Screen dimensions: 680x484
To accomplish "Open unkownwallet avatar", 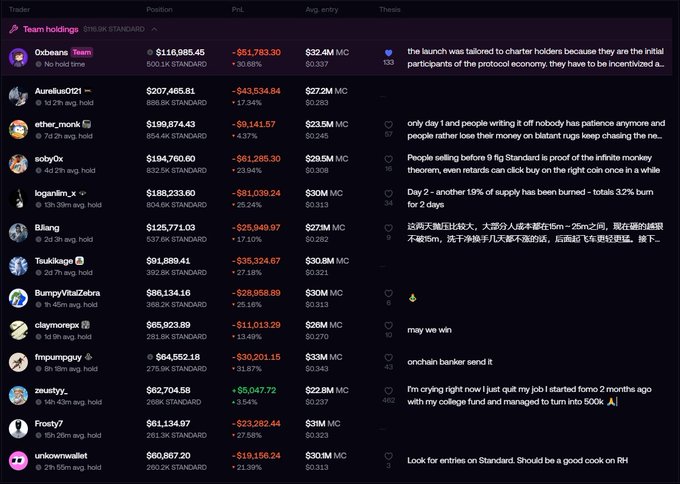I will click(x=18, y=461).
